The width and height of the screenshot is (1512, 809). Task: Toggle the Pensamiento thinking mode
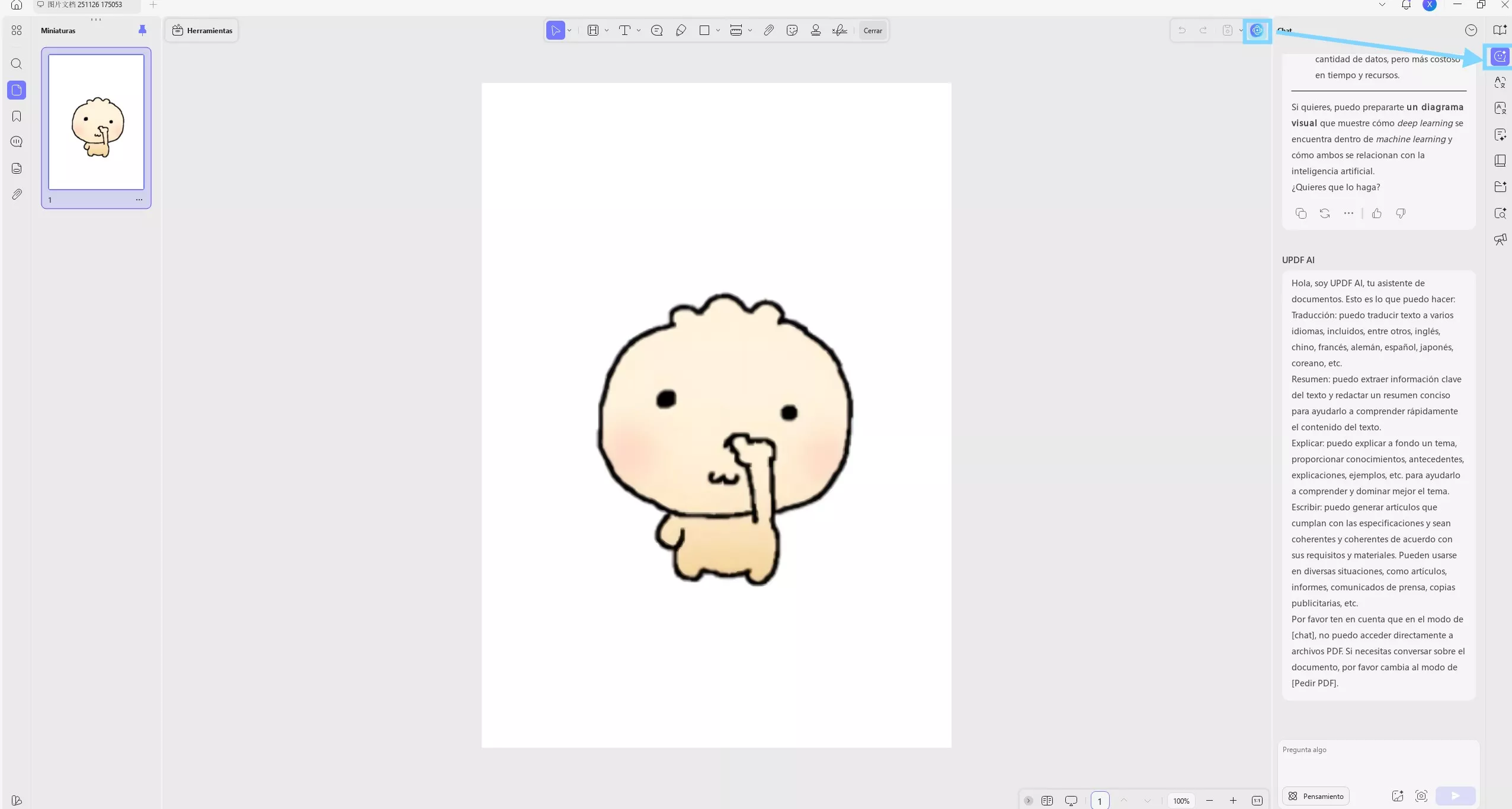coord(1316,796)
